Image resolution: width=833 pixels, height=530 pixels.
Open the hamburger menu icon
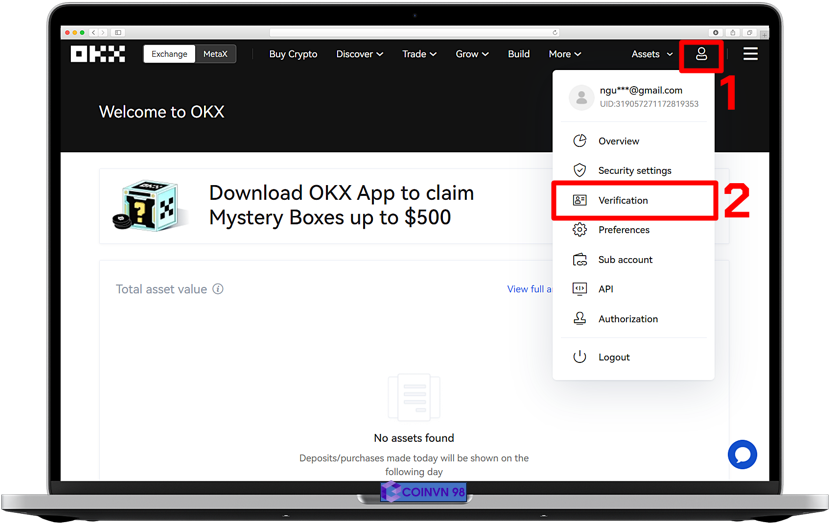(x=750, y=54)
